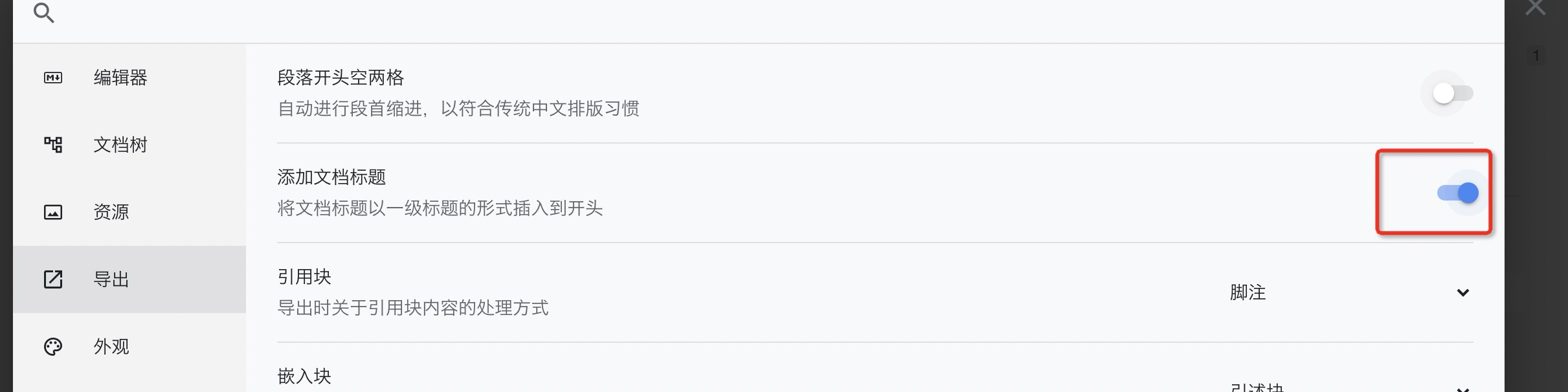Click the export arrow icon beside 导出
This screenshot has height=392, width=1568.
[x=53, y=279]
